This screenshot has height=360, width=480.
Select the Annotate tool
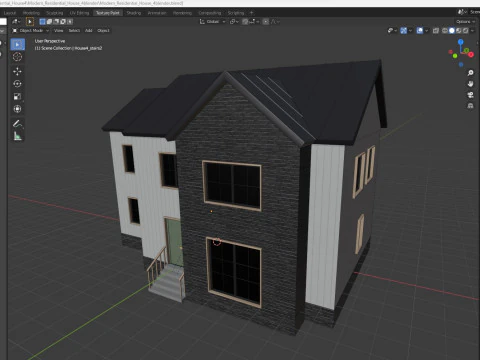[x=17, y=124]
